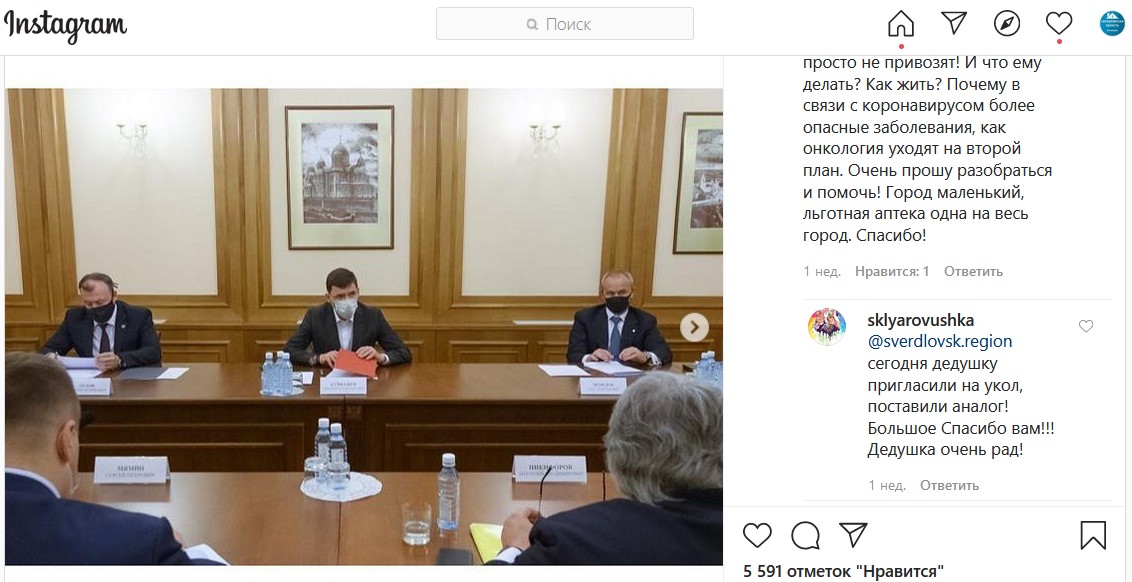Reply to sklyarovushka's comment via Ответить
Image resolution: width=1132 pixels, height=582 pixels.
point(949,485)
